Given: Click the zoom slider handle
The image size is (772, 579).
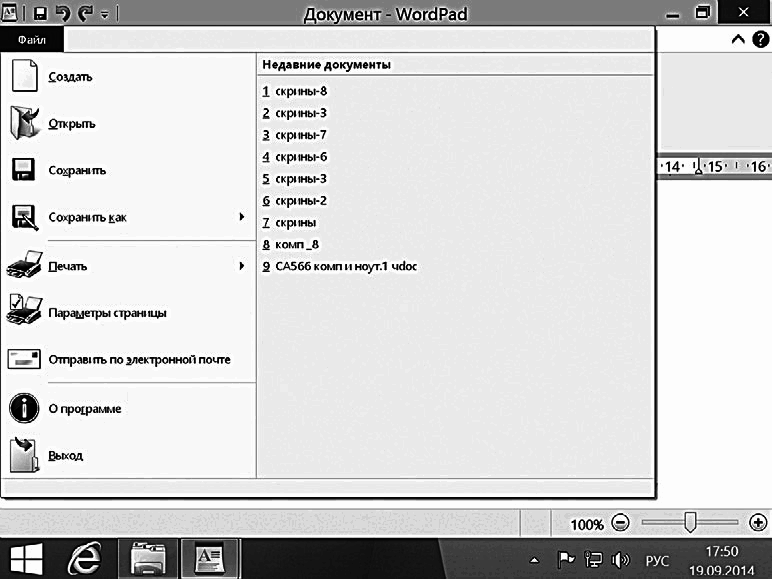Looking at the screenshot, I should (x=690, y=522).
